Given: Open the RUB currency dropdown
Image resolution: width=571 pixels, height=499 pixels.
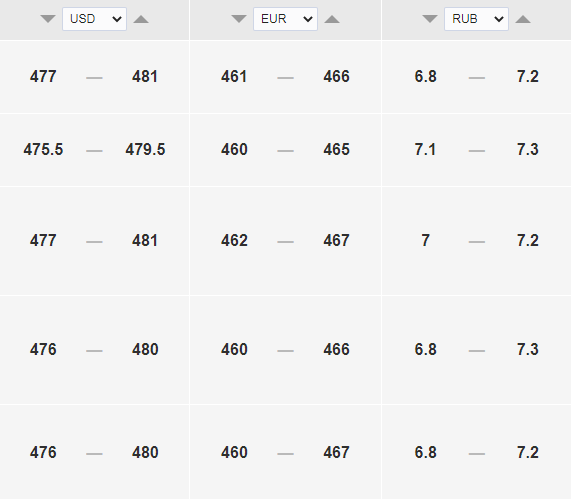Looking at the screenshot, I should click(x=476, y=19).
